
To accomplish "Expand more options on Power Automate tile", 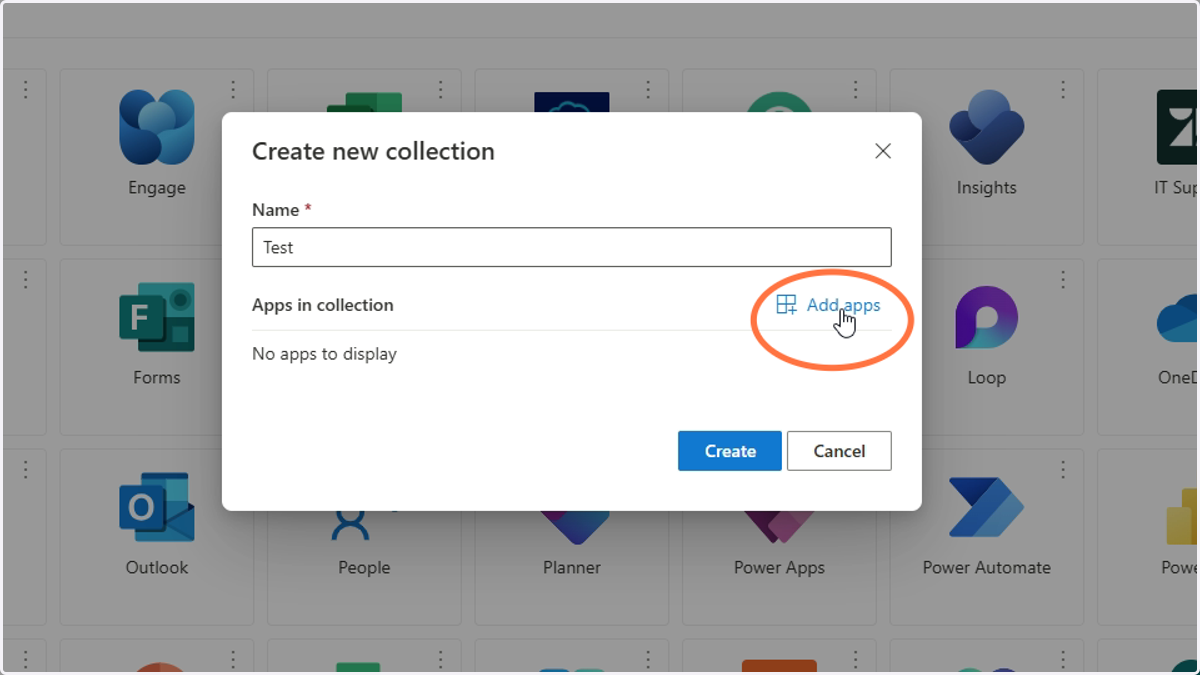I will point(1063,470).
